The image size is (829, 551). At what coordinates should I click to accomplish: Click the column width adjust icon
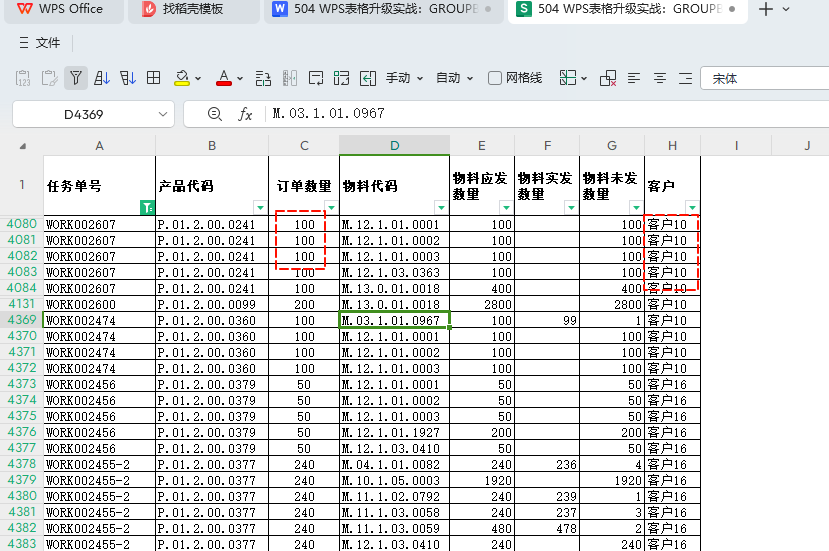(x=290, y=78)
